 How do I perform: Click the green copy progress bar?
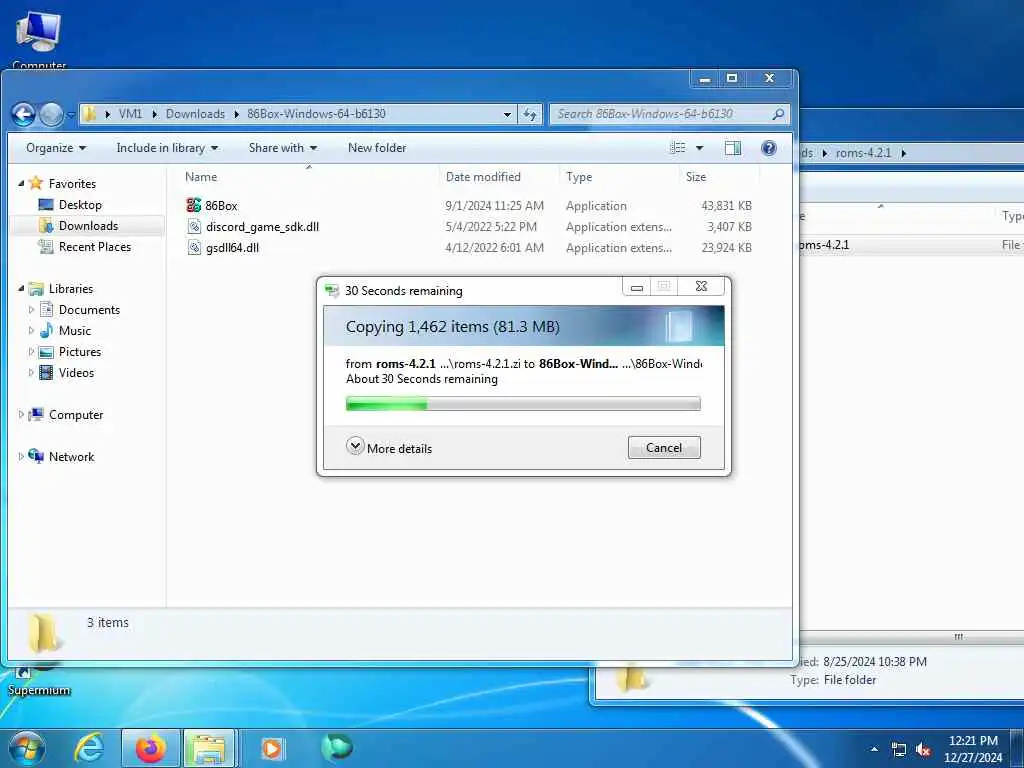coord(523,404)
